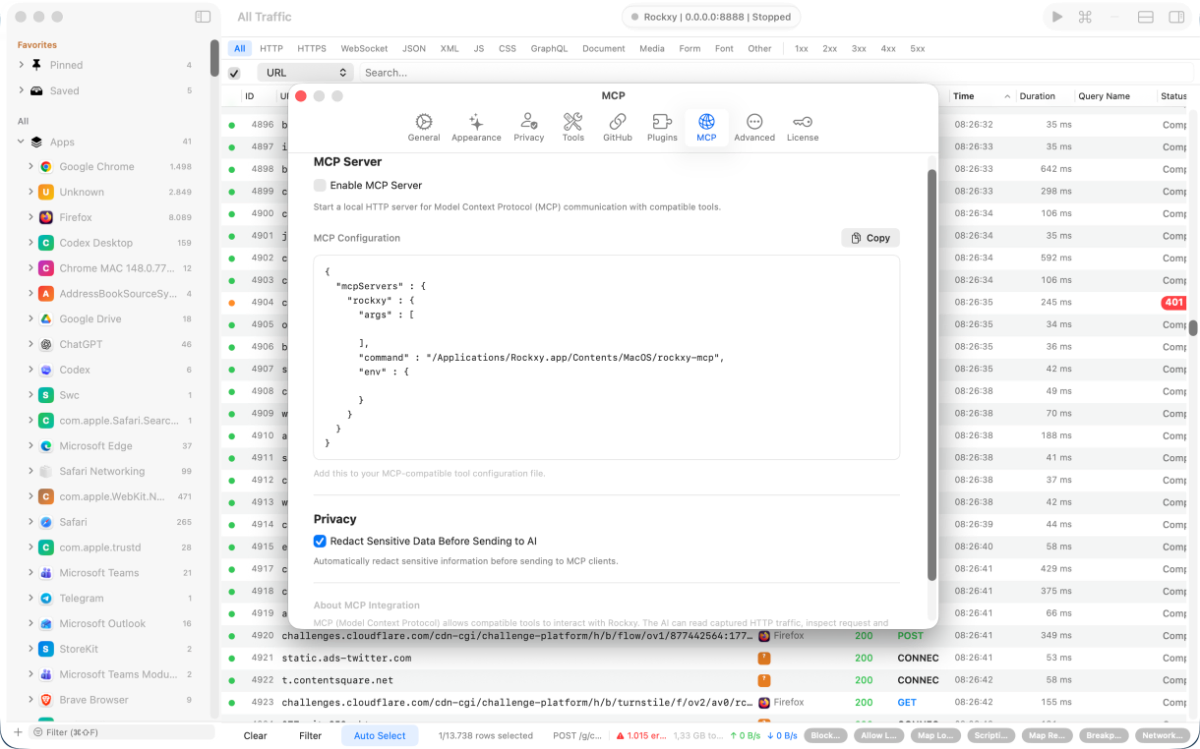Click the Brave Browser icon in sidebar

[46, 700]
